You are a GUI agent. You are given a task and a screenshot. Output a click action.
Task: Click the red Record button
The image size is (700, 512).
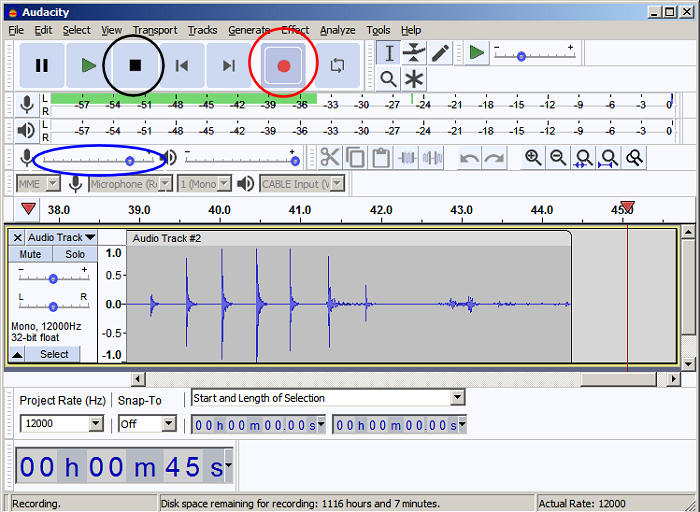tap(283, 66)
